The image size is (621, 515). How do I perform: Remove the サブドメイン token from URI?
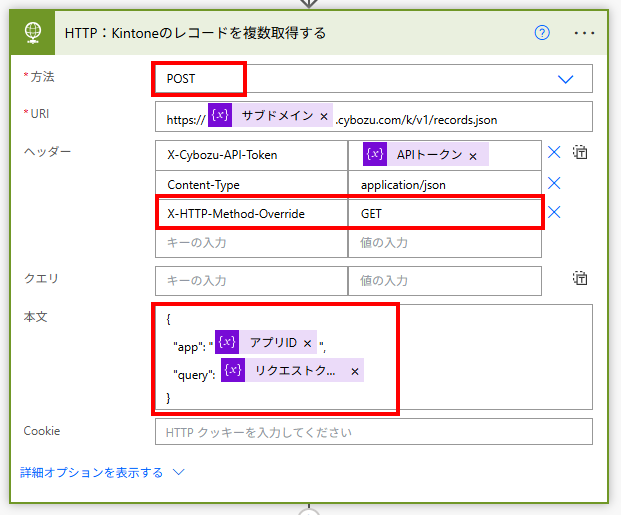(x=324, y=116)
